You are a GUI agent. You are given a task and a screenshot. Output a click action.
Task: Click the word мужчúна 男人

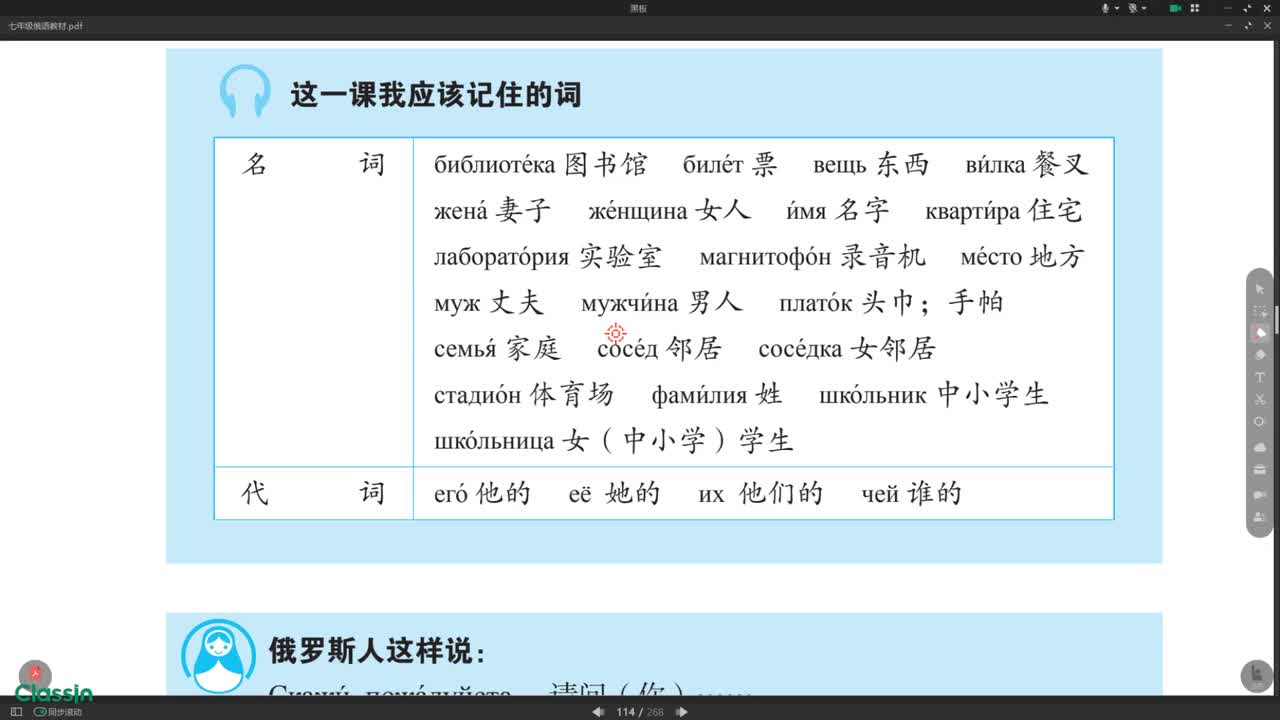[x=661, y=302]
